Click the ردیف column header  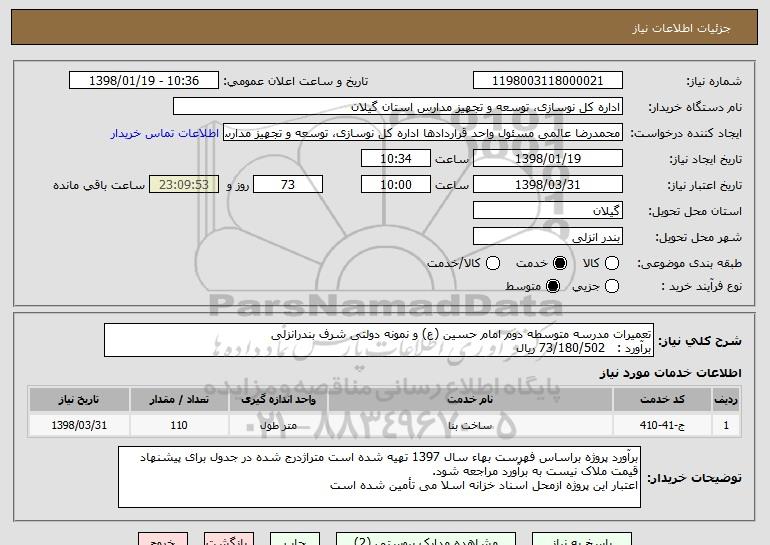(726, 400)
